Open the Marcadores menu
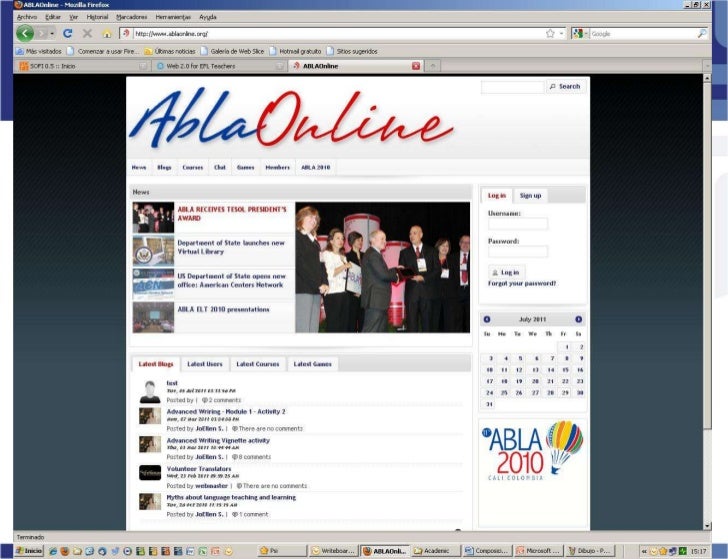This screenshot has width=728, height=559. [131, 17]
